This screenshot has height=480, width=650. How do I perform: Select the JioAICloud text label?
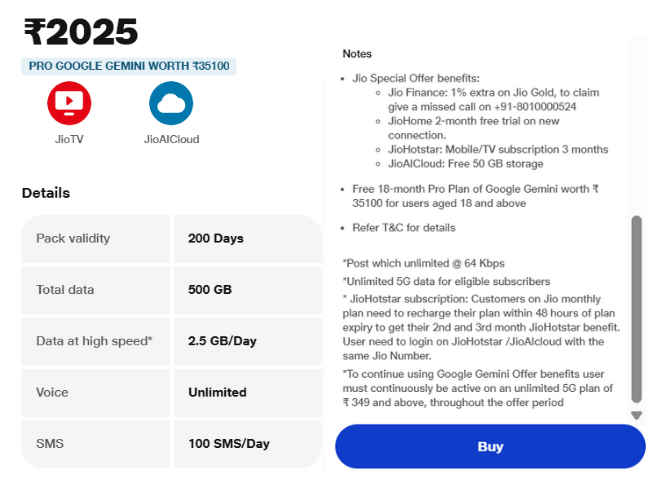tap(171, 139)
